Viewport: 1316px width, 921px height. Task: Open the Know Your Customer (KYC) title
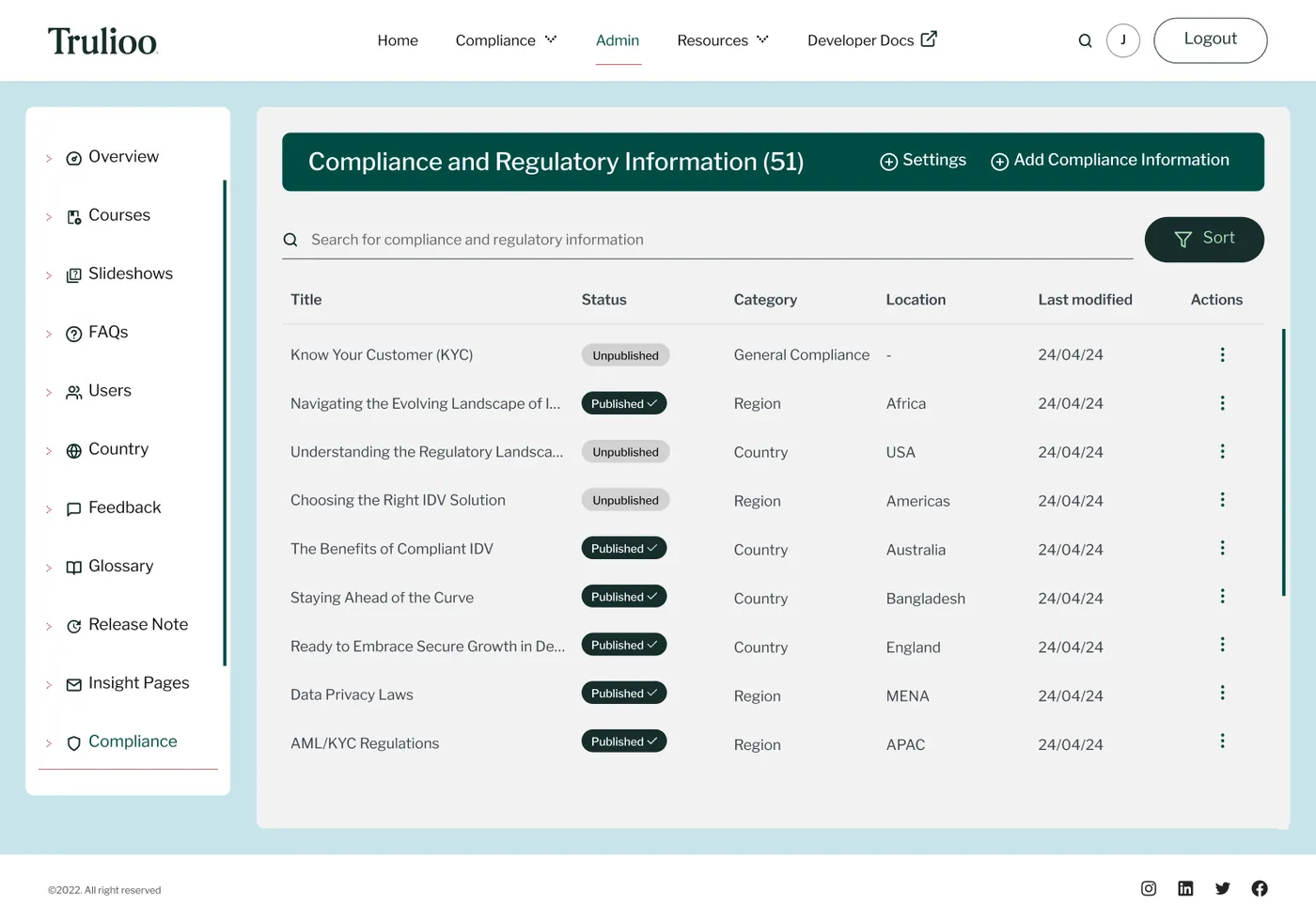pyautogui.click(x=382, y=354)
